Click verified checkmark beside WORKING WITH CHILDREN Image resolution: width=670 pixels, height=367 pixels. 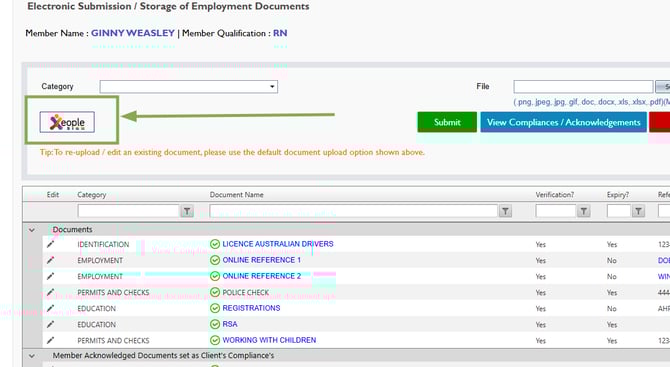coord(215,340)
